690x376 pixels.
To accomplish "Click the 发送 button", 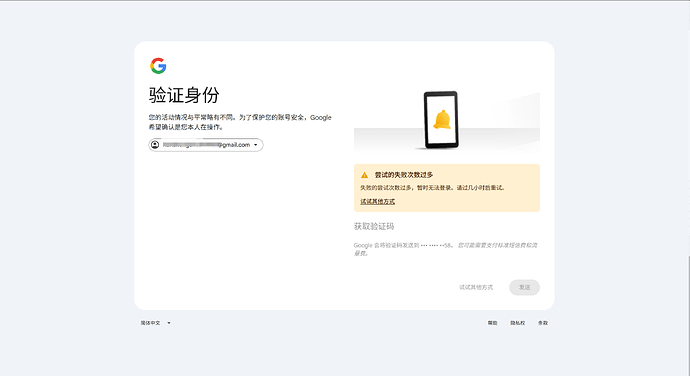I will (x=524, y=287).
